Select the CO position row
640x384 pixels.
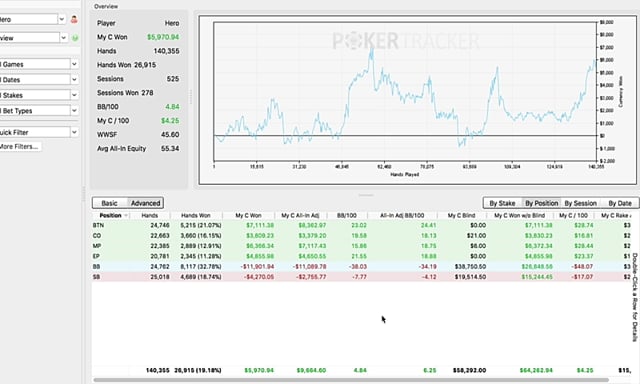361,235
